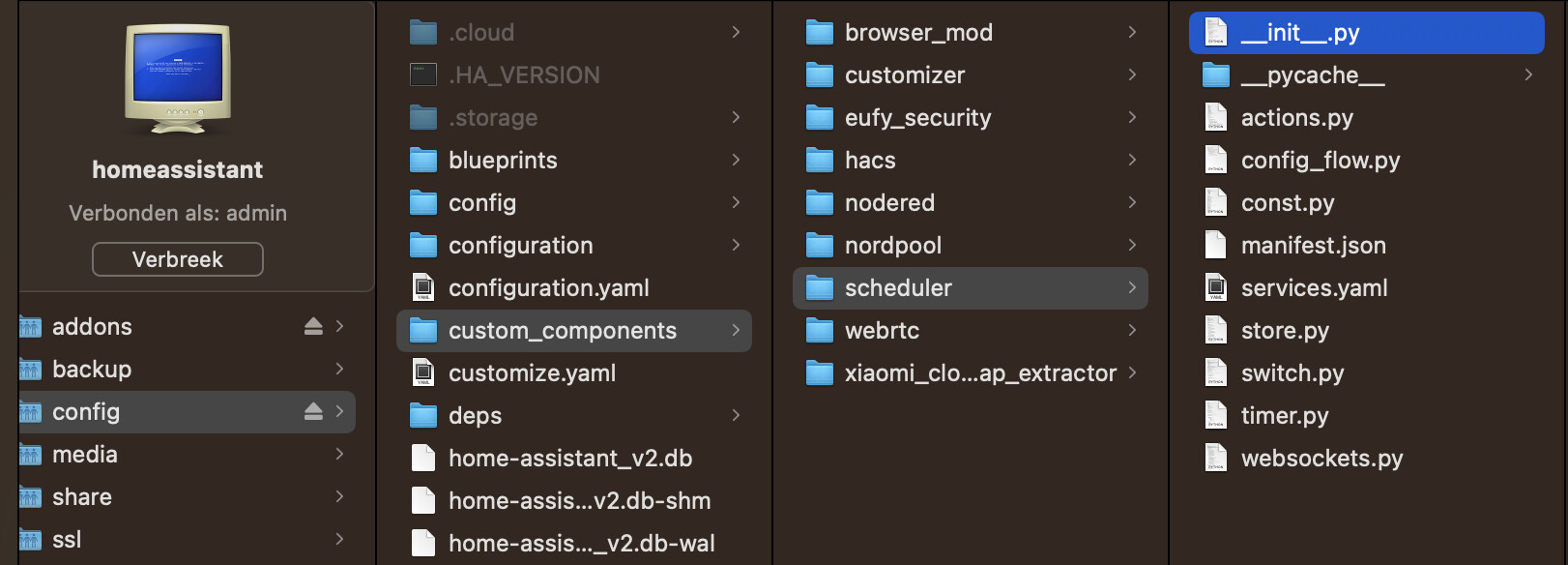1568x565 pixels.
Task: Click the YAML icon of services.yaml
Action: pos(1215,287)
